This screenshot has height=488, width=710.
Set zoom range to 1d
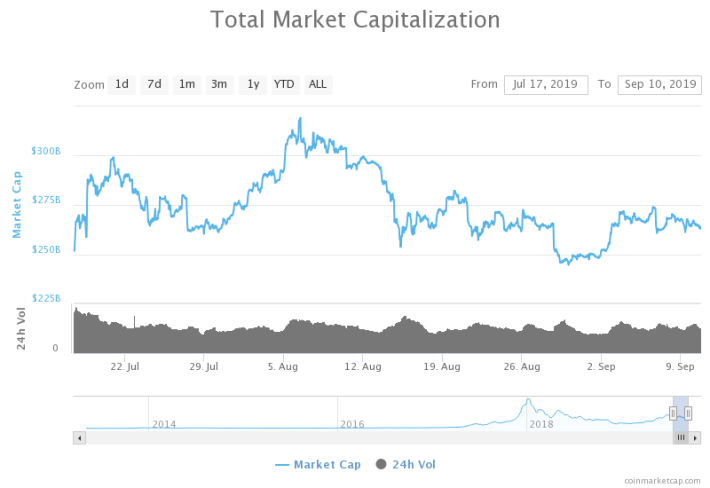(x=121, y=85)
